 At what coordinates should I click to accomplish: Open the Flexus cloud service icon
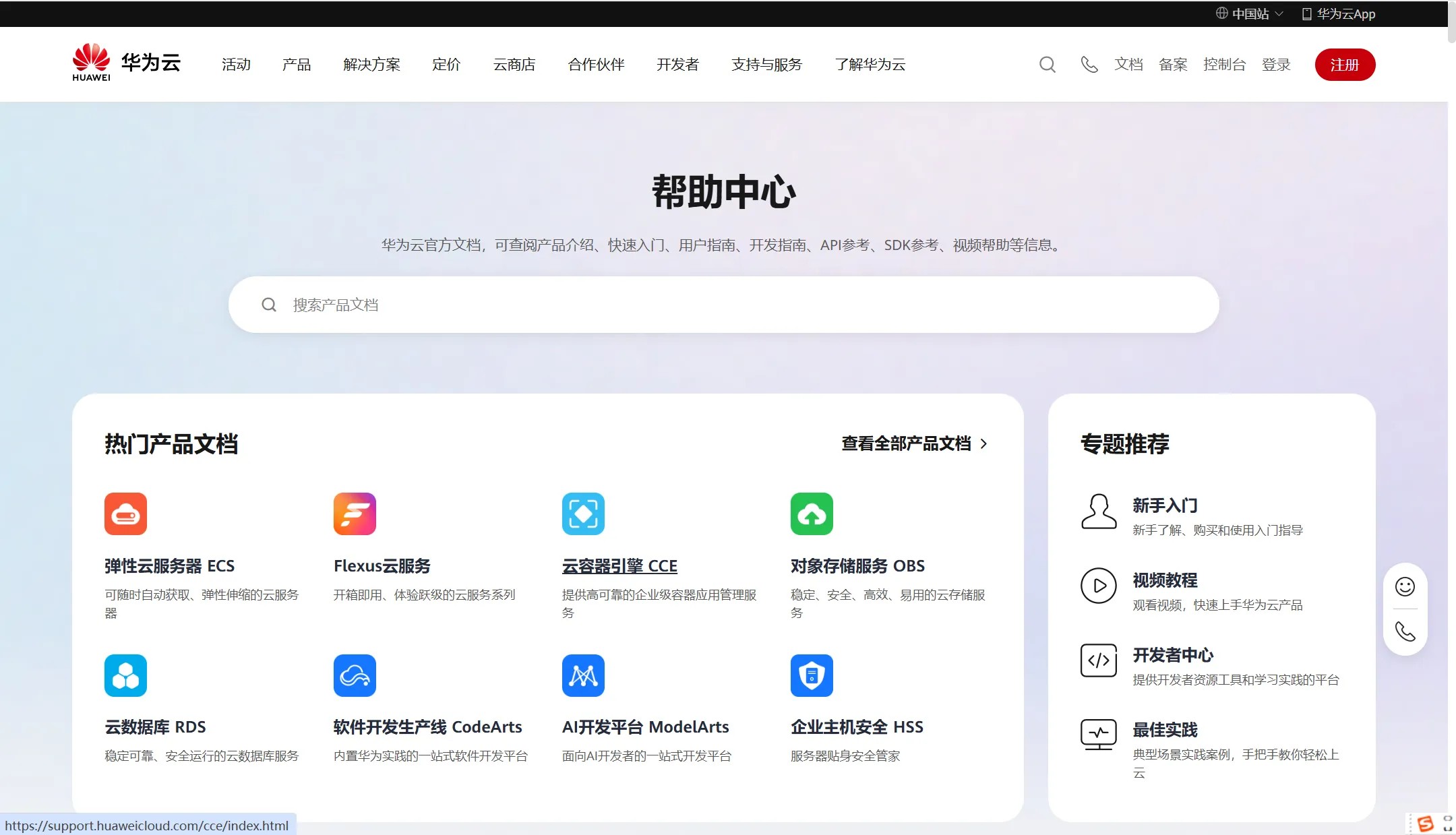pyautogui.click(x=355, y=514)
